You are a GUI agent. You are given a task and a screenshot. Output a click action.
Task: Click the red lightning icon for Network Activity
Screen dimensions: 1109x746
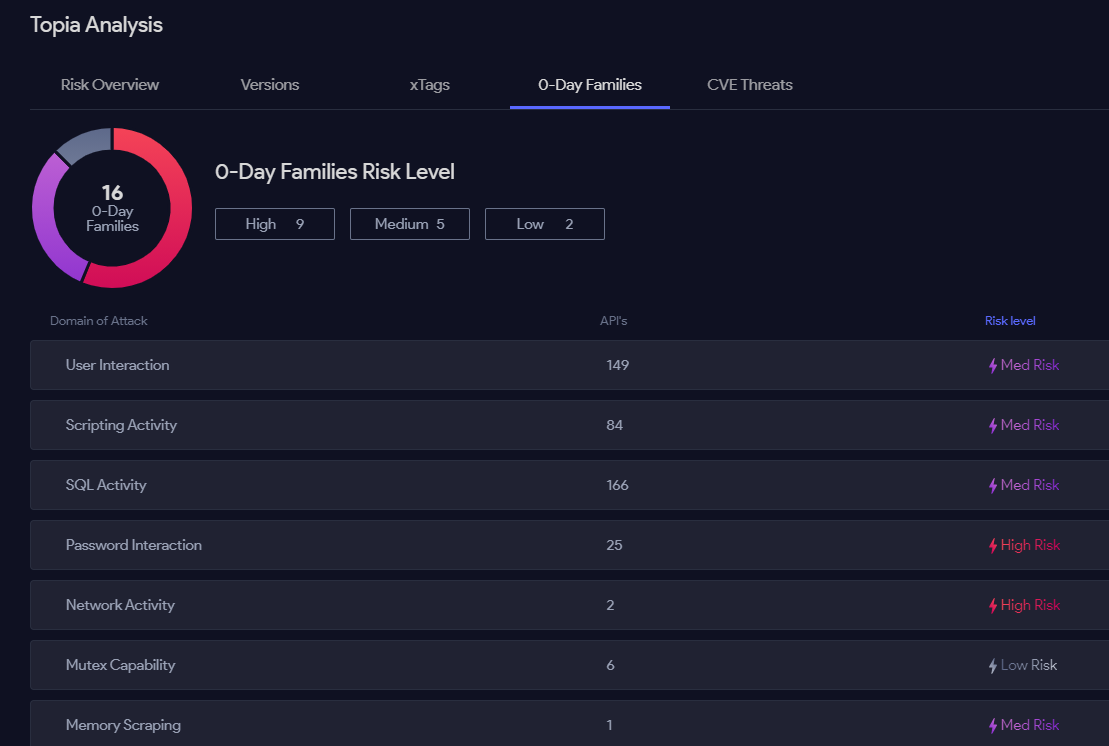pyautogui.click(x=993, y=606)
